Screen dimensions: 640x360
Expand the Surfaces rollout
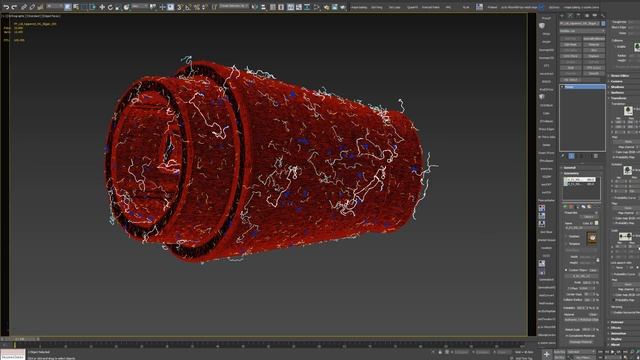[x=624, y=92]
